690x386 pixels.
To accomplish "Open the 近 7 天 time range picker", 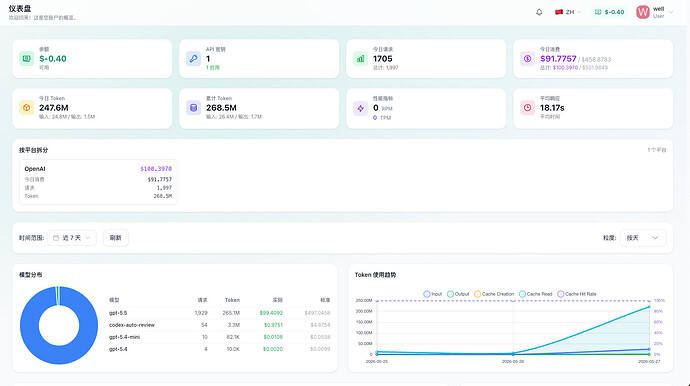I will click(x=72, y=238).
